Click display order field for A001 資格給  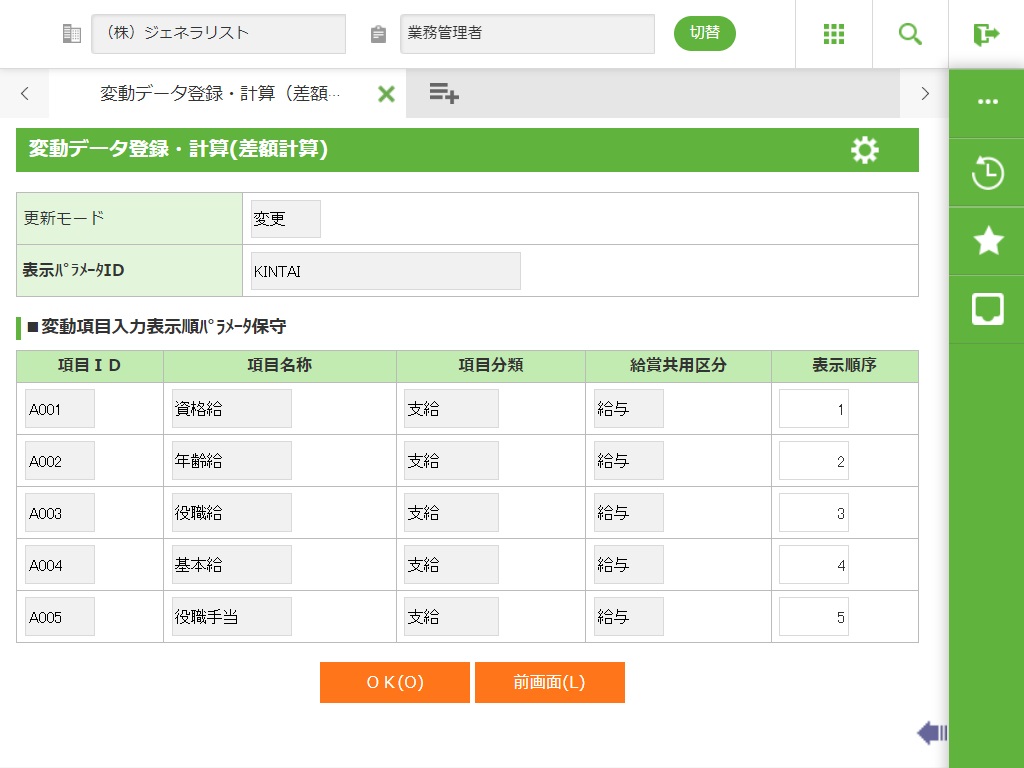(813, 409)
